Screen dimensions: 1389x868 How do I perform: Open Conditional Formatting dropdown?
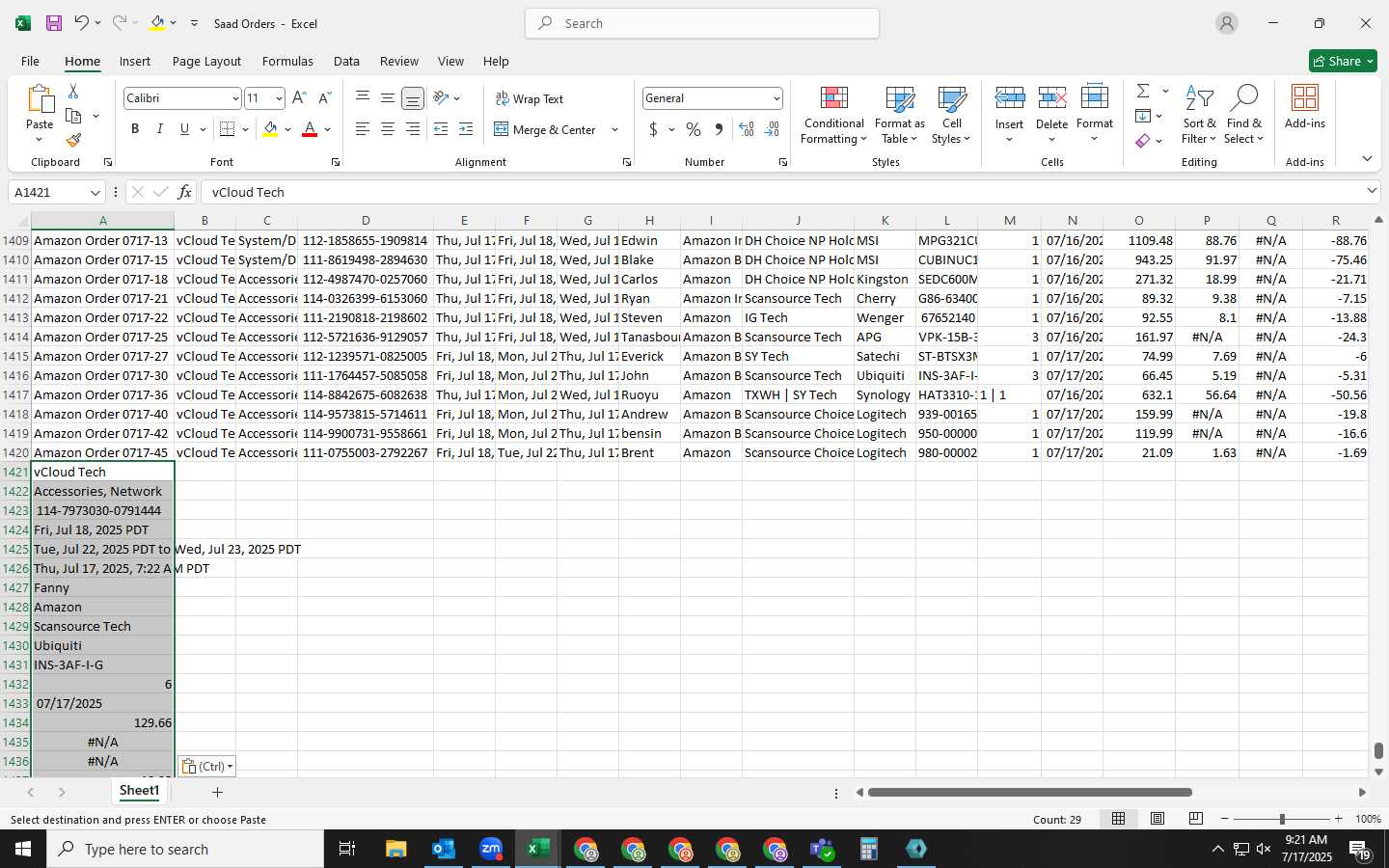833,116
